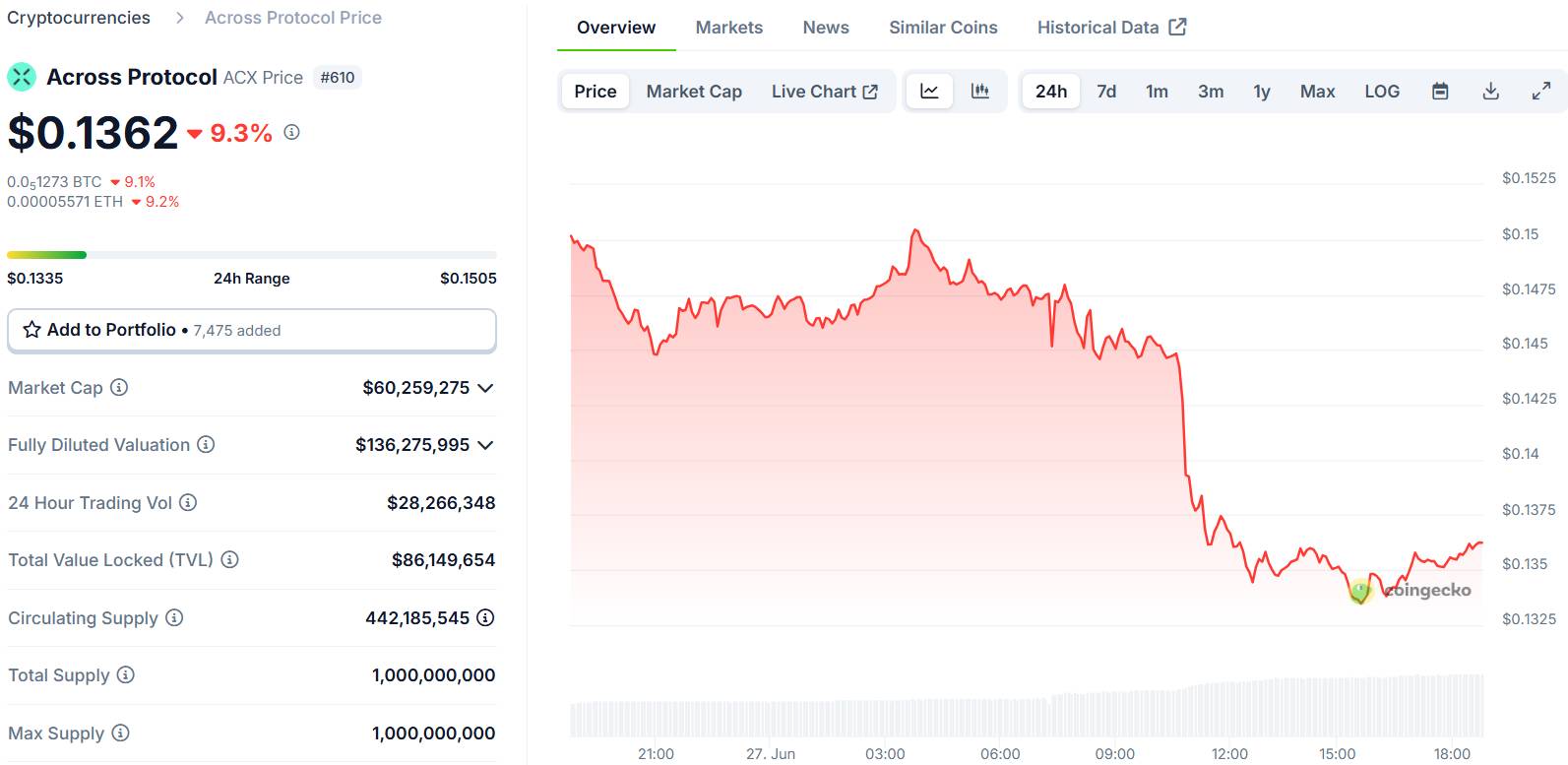This screenshot has height=765, width=1568.
Task: Open Fully Diluted Valuation info icon
Action: (206, 444)
